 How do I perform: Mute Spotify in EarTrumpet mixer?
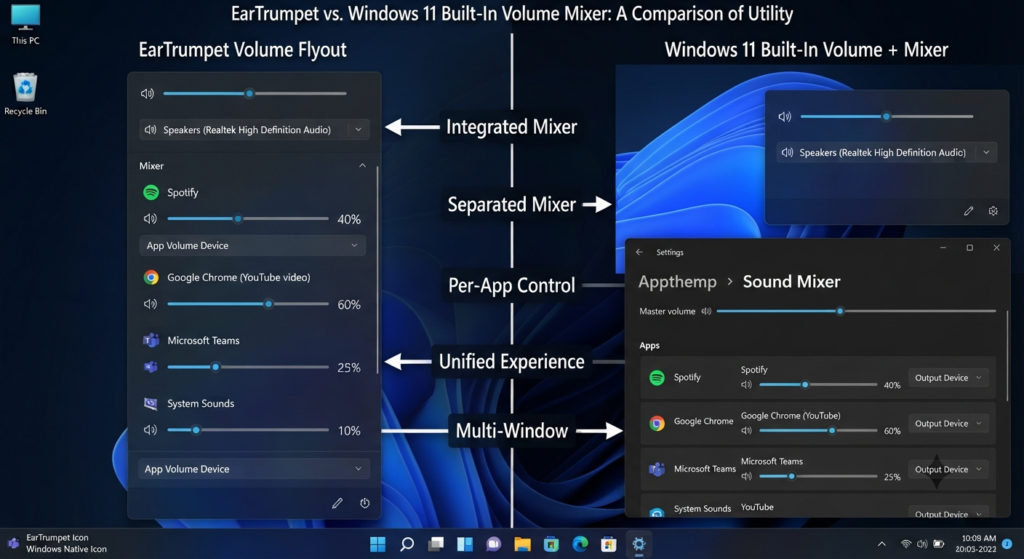(150, 219)
